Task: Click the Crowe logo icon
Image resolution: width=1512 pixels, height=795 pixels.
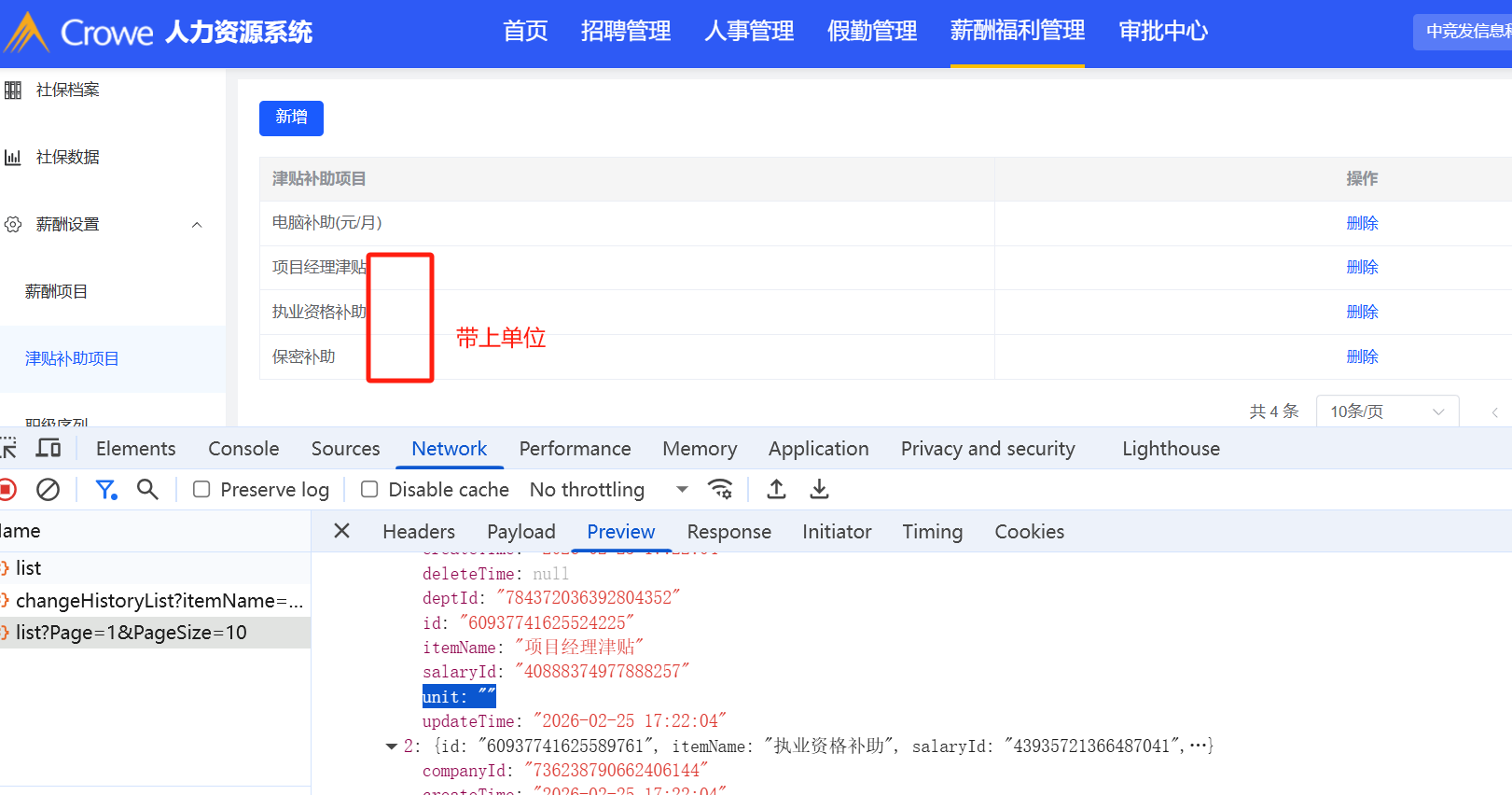Action: tap(27, 32)
